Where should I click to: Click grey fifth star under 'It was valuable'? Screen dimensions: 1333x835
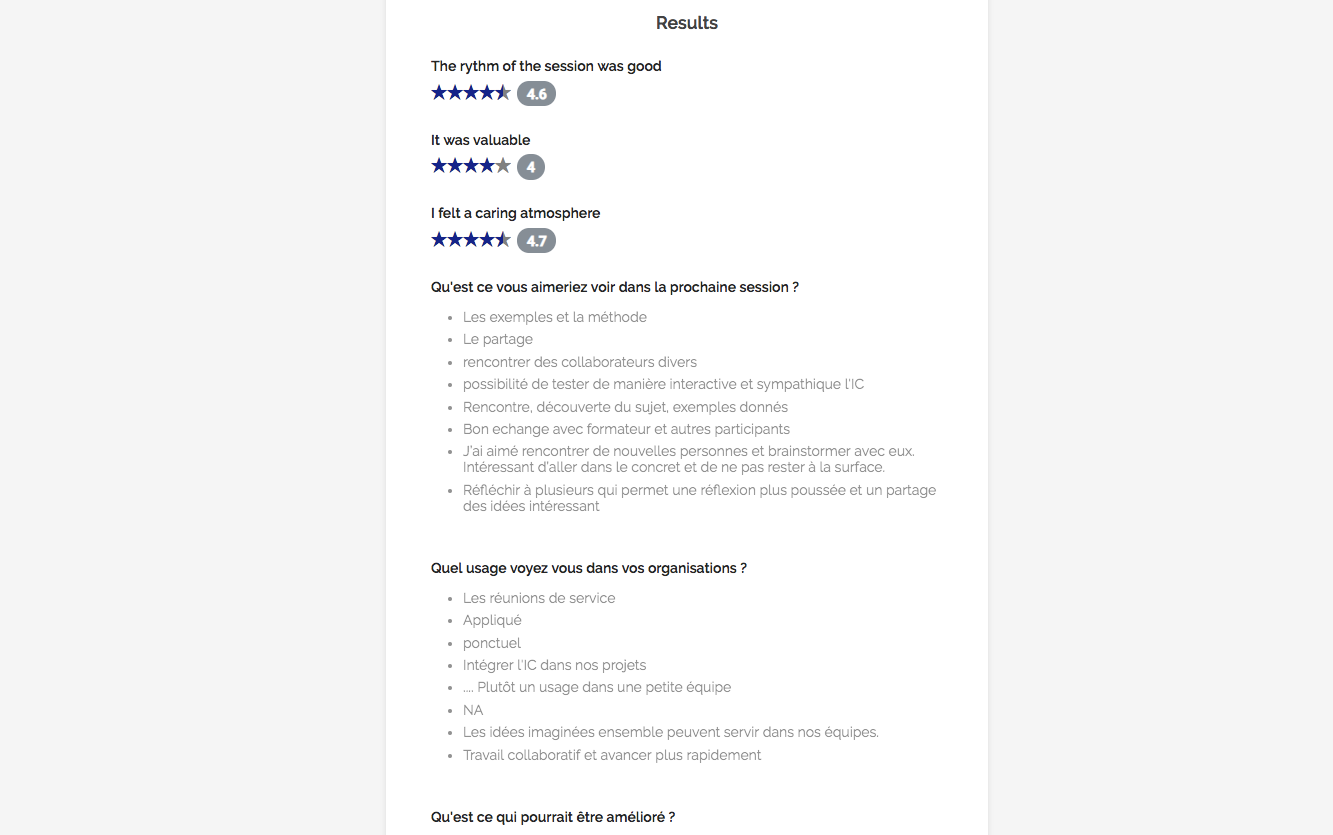coord(503,166)
